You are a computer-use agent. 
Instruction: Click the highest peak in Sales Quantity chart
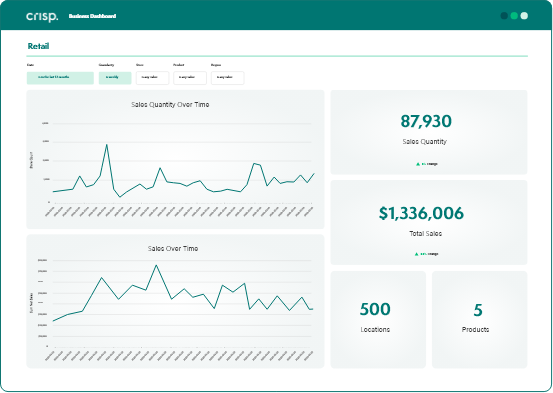pos(107,145)
